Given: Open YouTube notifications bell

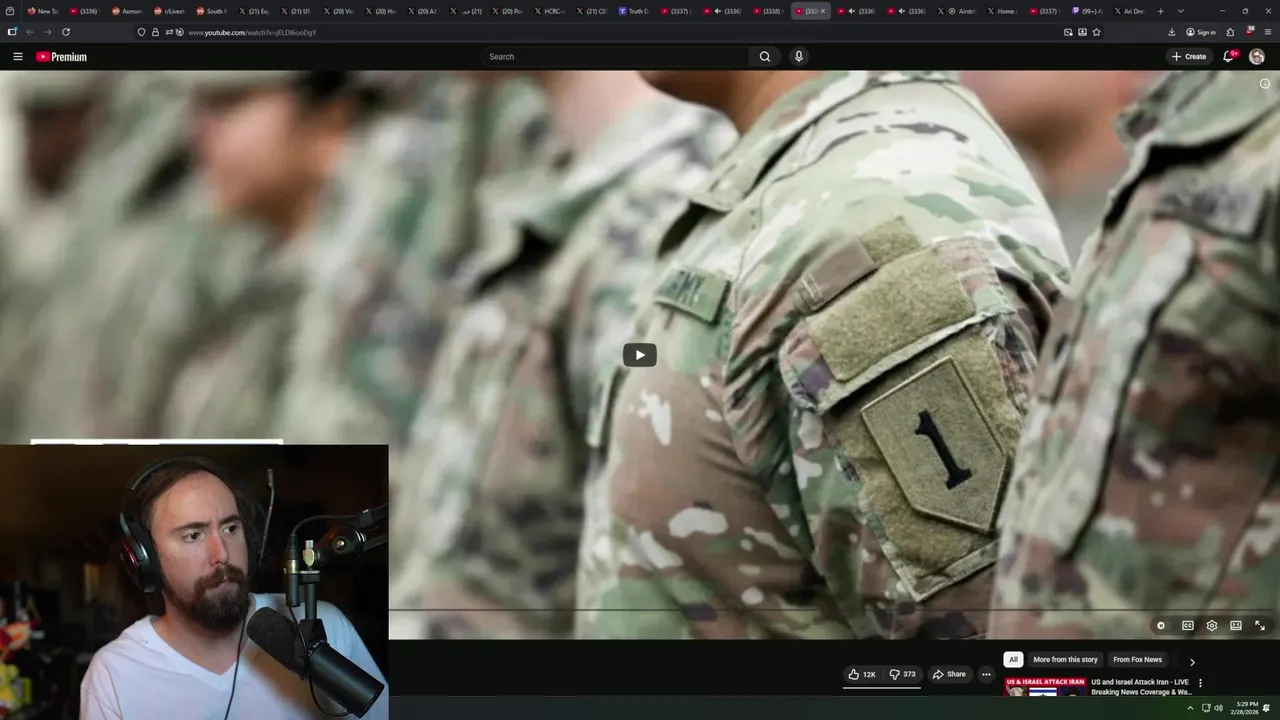Looking at the screenshot, I should pyautogui.click(x=1229, y=57).
